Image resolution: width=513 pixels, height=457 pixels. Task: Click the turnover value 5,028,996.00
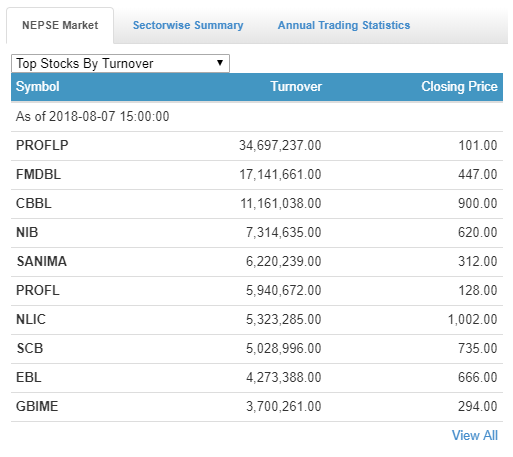(x=284, y=348)
